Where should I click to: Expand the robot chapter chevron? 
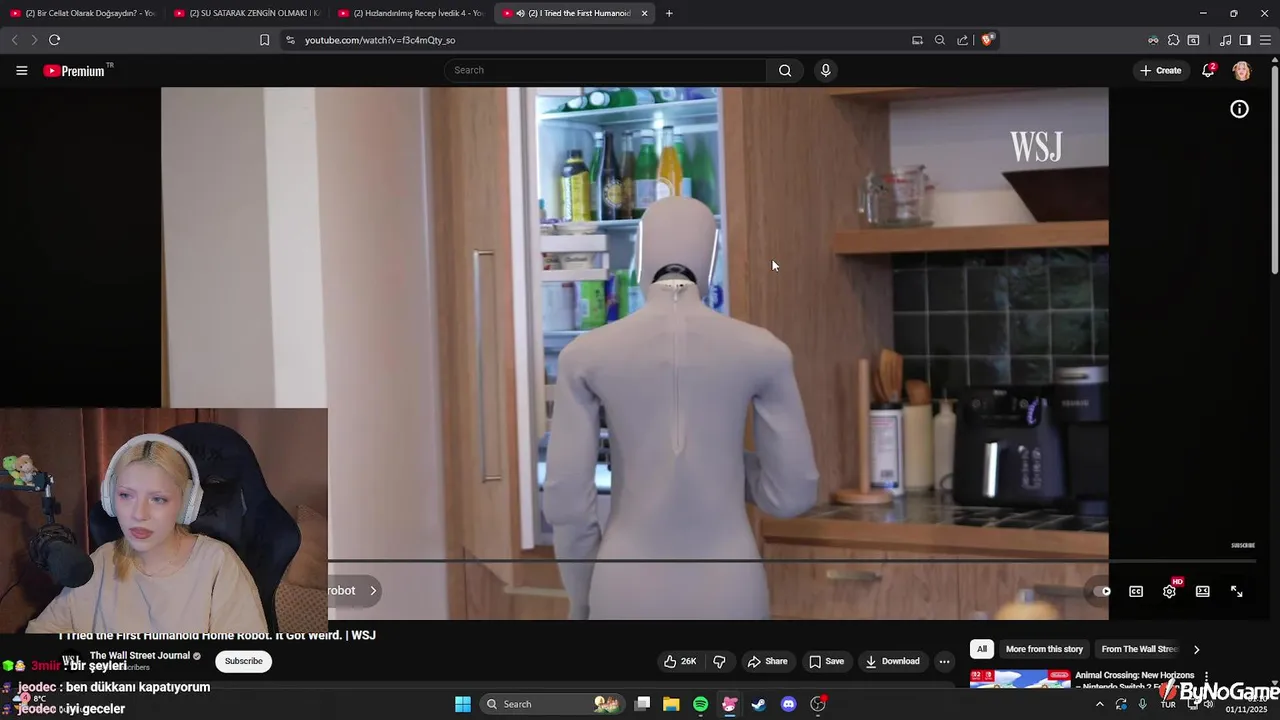[373, 590]
